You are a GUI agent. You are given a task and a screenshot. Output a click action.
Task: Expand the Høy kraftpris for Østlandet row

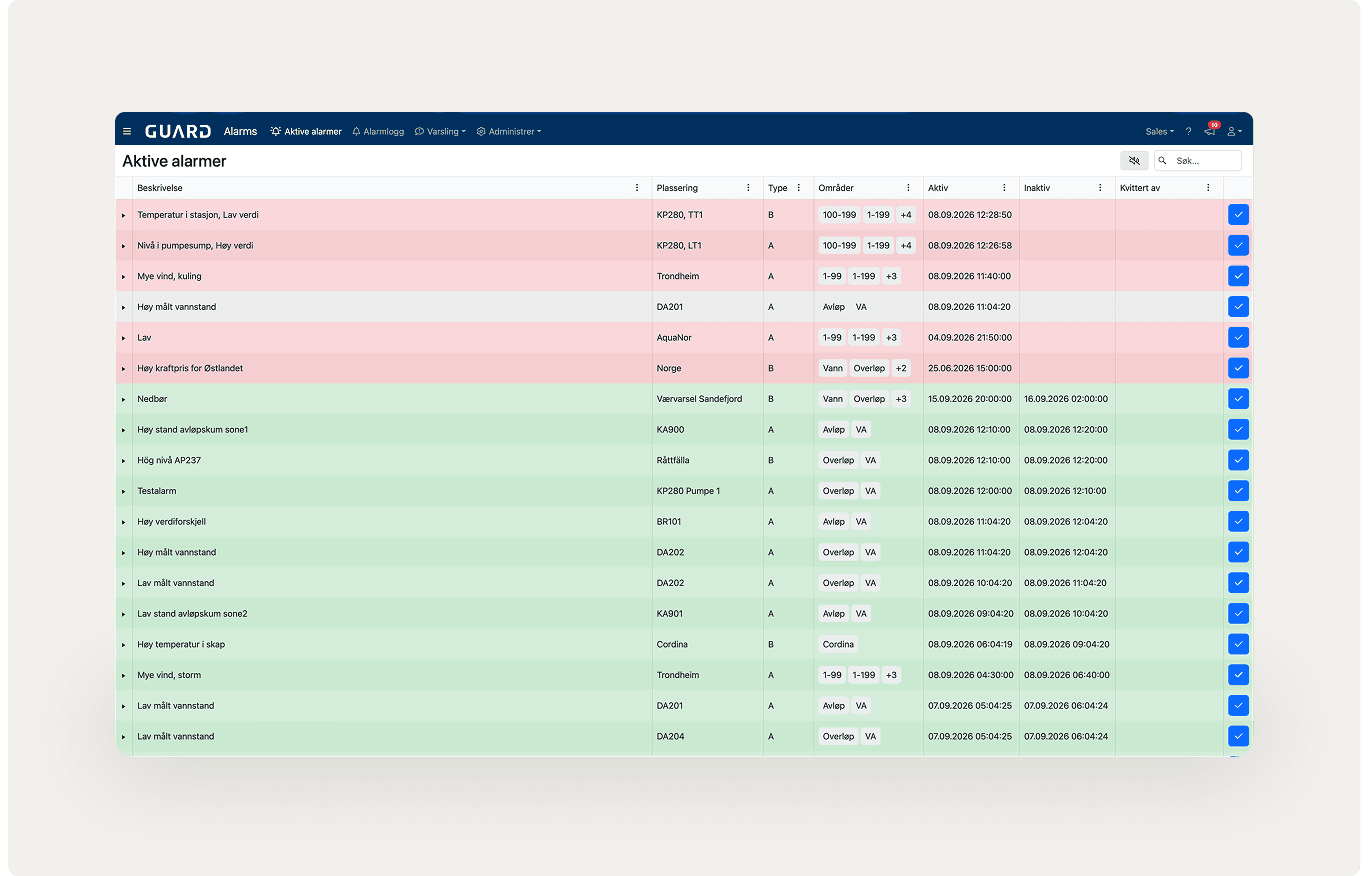(x=124, y=368)
